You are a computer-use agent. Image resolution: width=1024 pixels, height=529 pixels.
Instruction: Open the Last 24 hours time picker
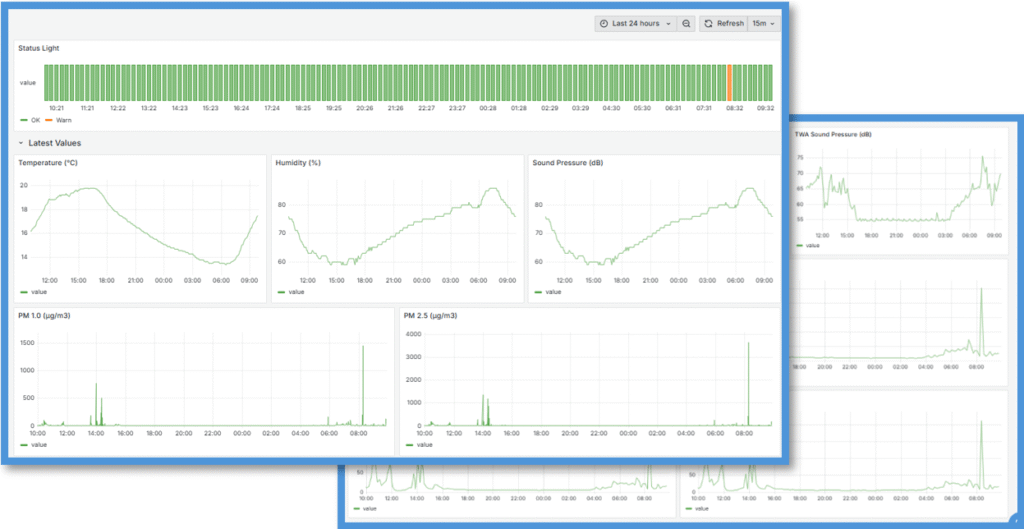pyautogui.click(x=635, y=24)
